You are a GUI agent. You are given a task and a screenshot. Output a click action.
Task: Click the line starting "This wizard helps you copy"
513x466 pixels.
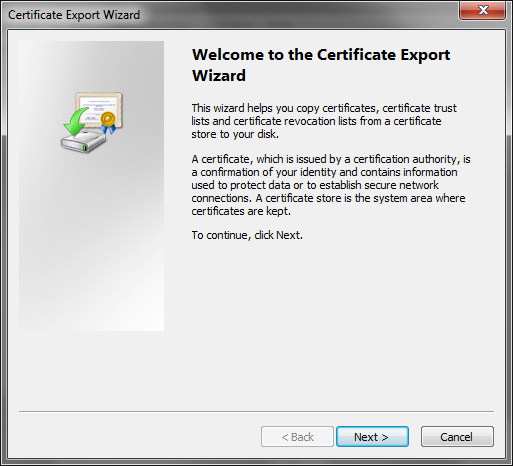[x=324, y=108]
